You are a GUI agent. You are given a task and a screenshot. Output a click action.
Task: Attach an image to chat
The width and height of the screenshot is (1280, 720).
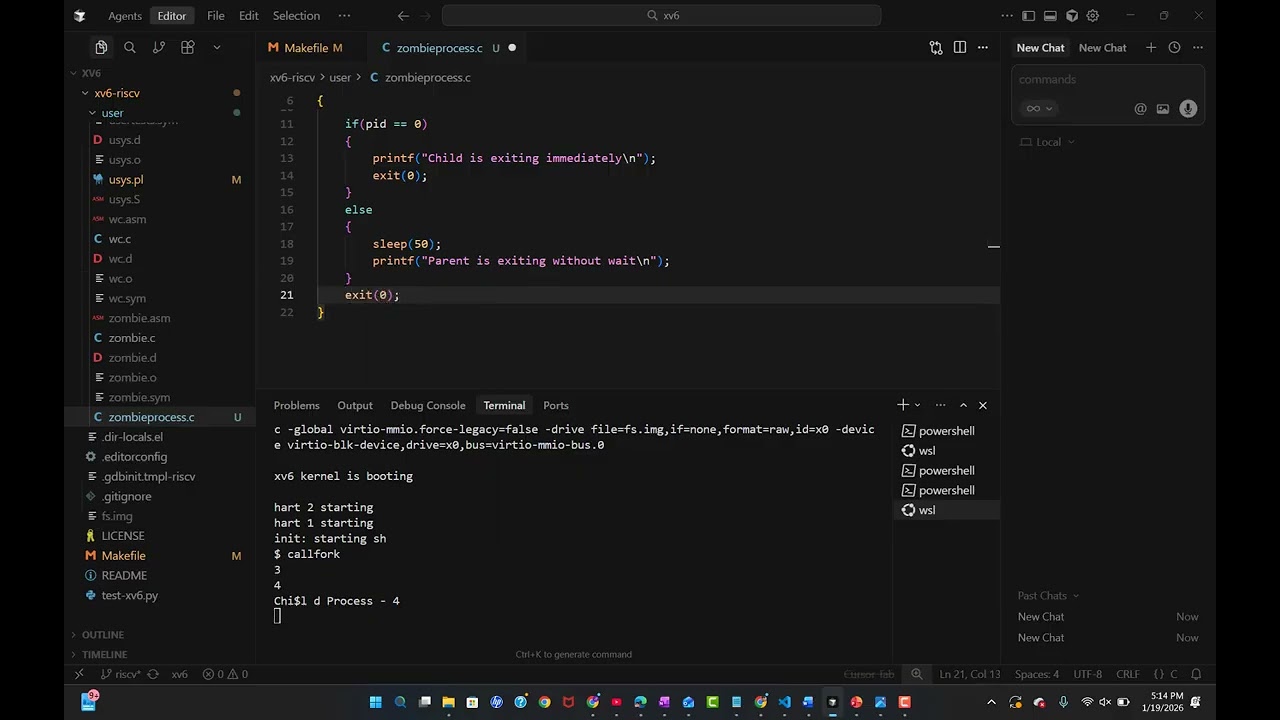1163,109
